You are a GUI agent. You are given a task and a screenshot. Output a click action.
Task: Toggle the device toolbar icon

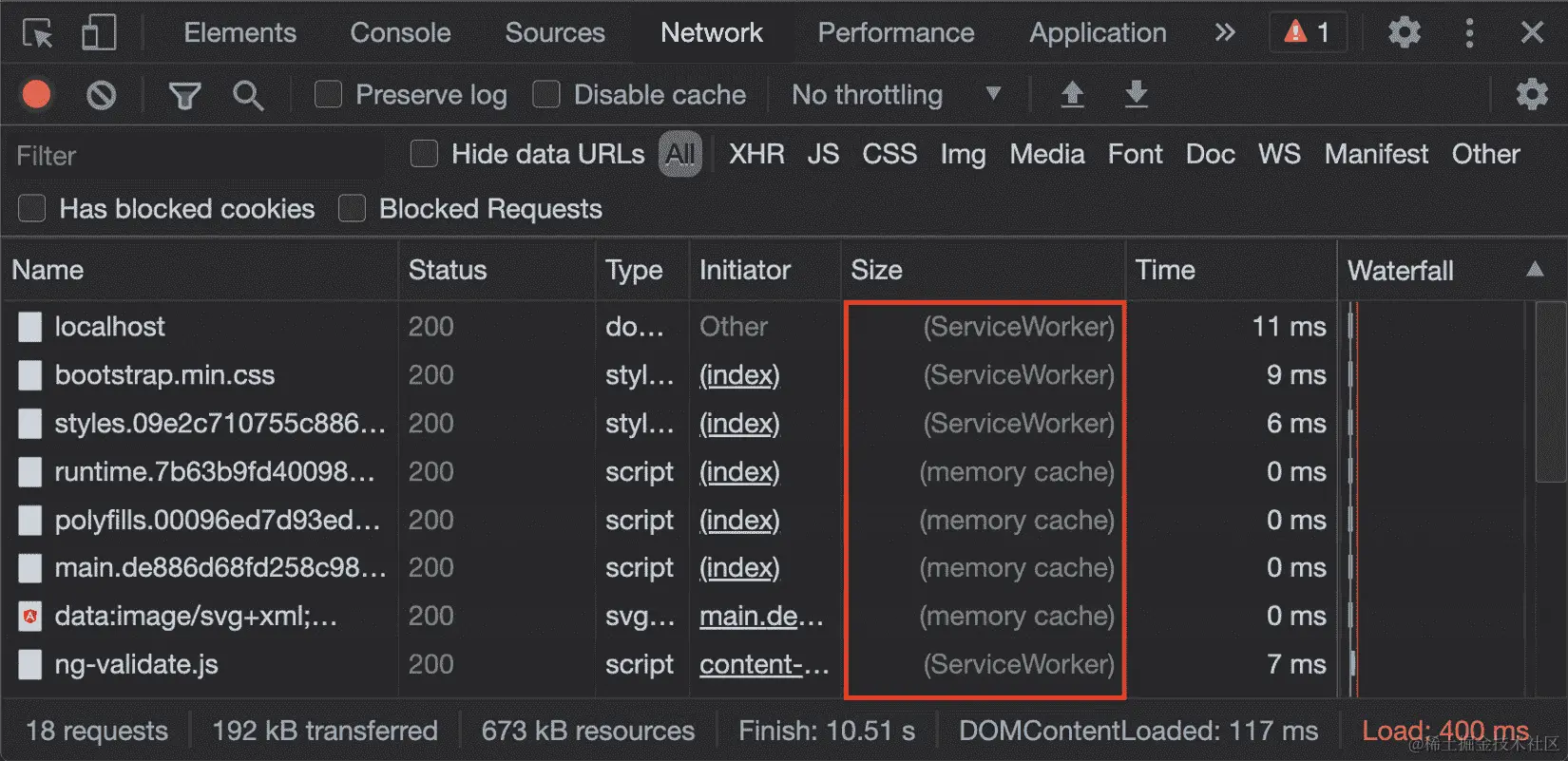pos(99,32)
